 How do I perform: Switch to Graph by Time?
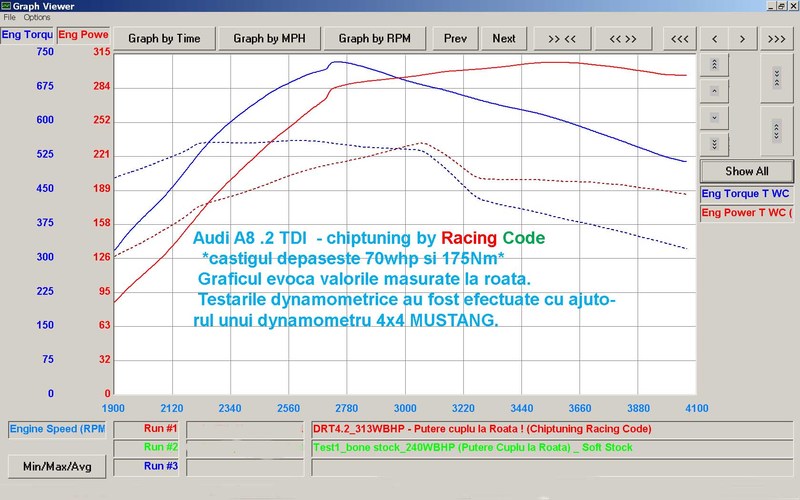pyautogui.click(x=164, y=39)
